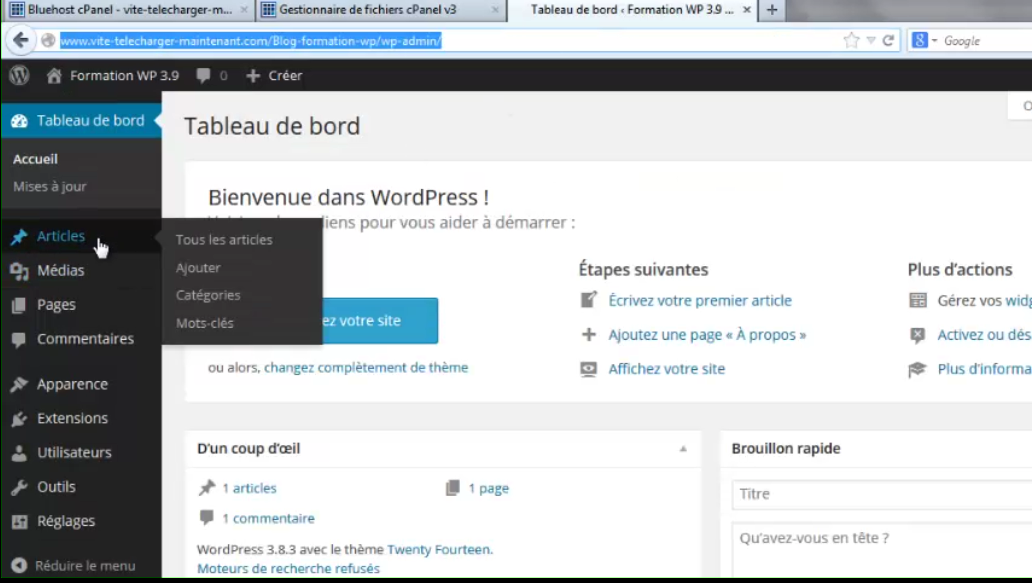The width and height of the screenshot is (1032, 583).
Task: Open the comments bubble in admin bar
Action: coord(203,76)
